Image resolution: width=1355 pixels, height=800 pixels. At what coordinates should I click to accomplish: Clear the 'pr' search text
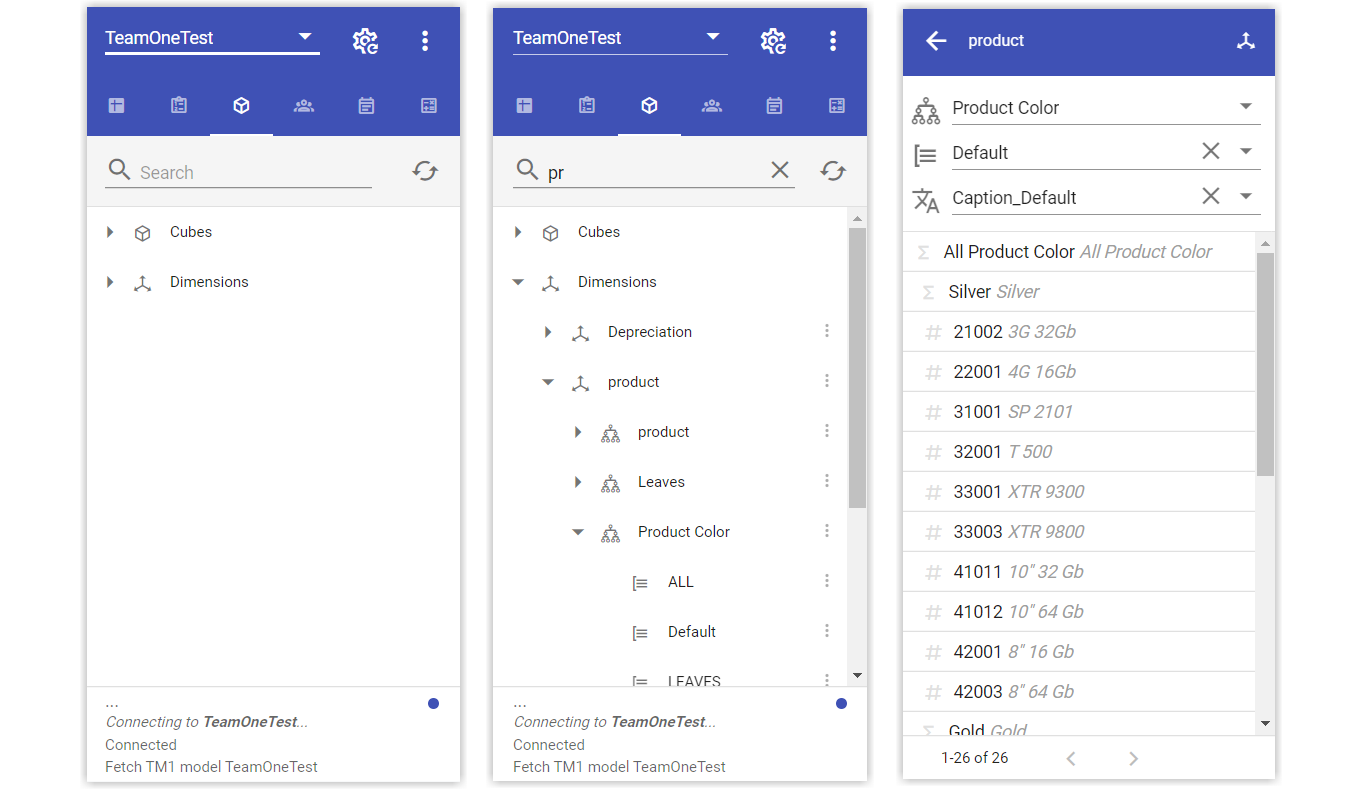point(780,171)
